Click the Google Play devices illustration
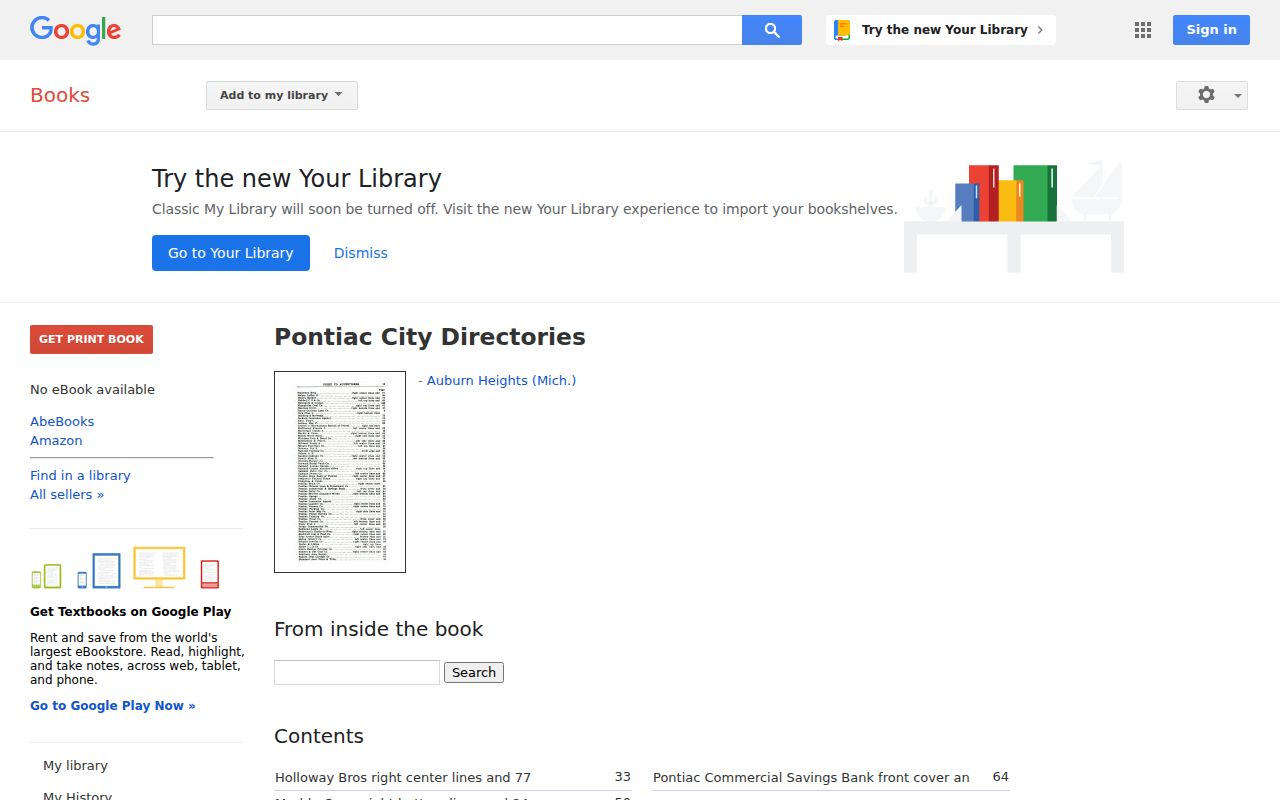 (x=125, y=568)
